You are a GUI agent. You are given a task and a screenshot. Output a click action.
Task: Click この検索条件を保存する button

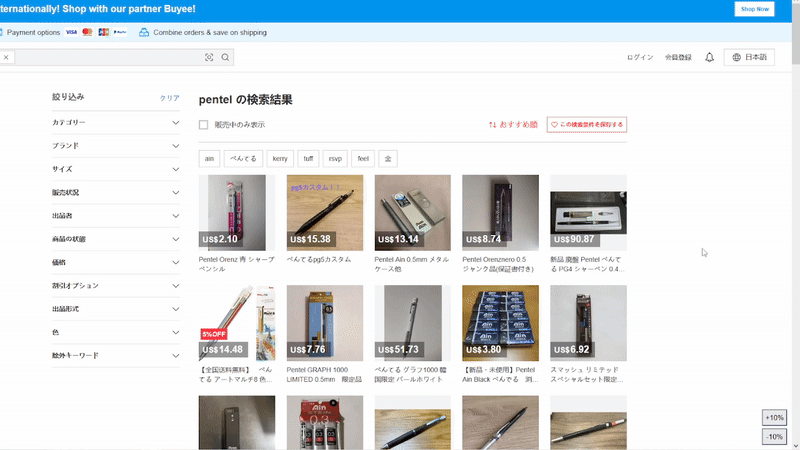[x=587, y=124]
